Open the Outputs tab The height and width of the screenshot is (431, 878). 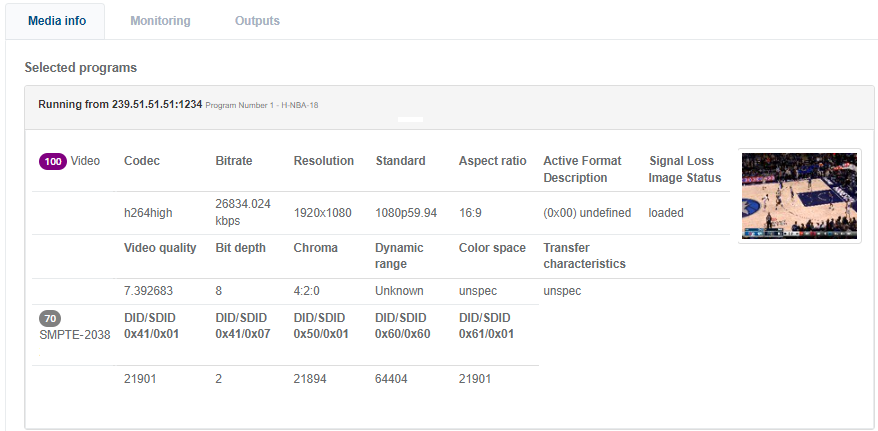(x=257, y=21)
